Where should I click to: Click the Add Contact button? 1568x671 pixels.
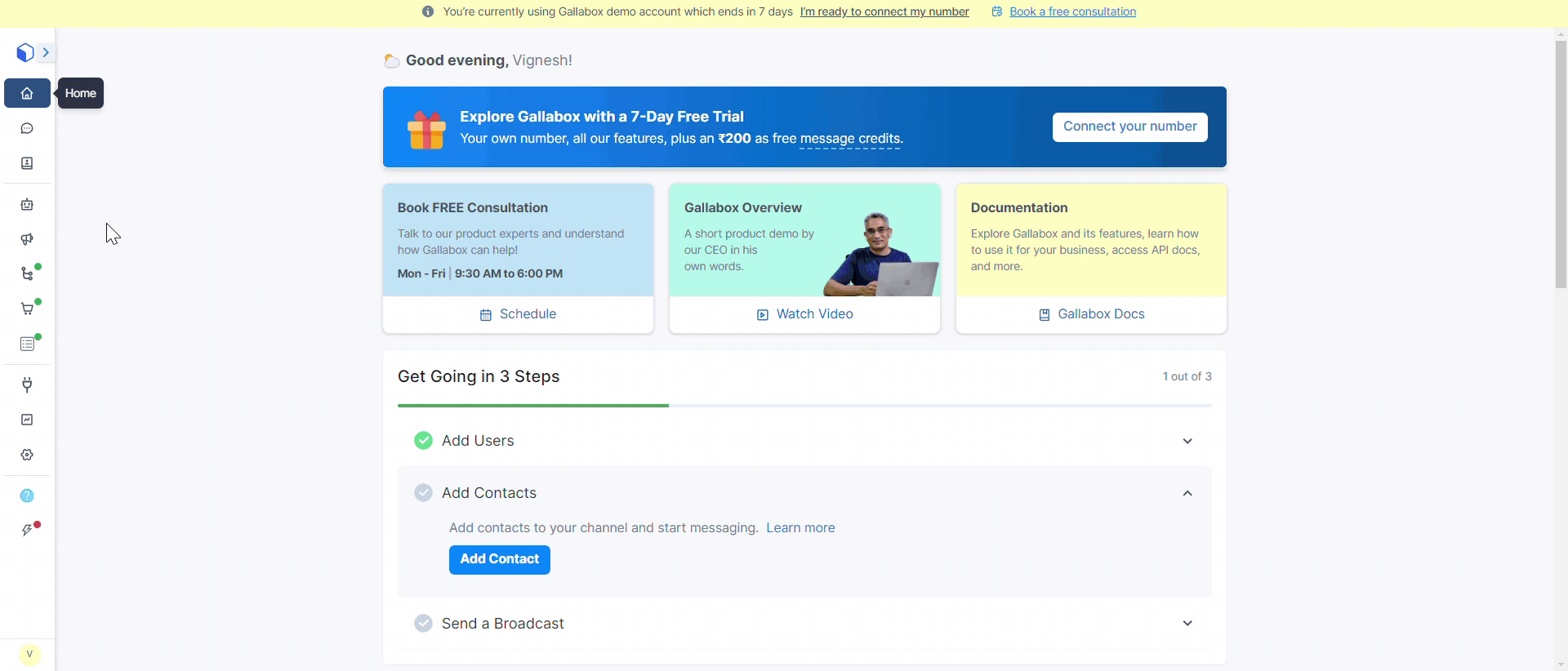pyautogui.click(x=499, y=559)
